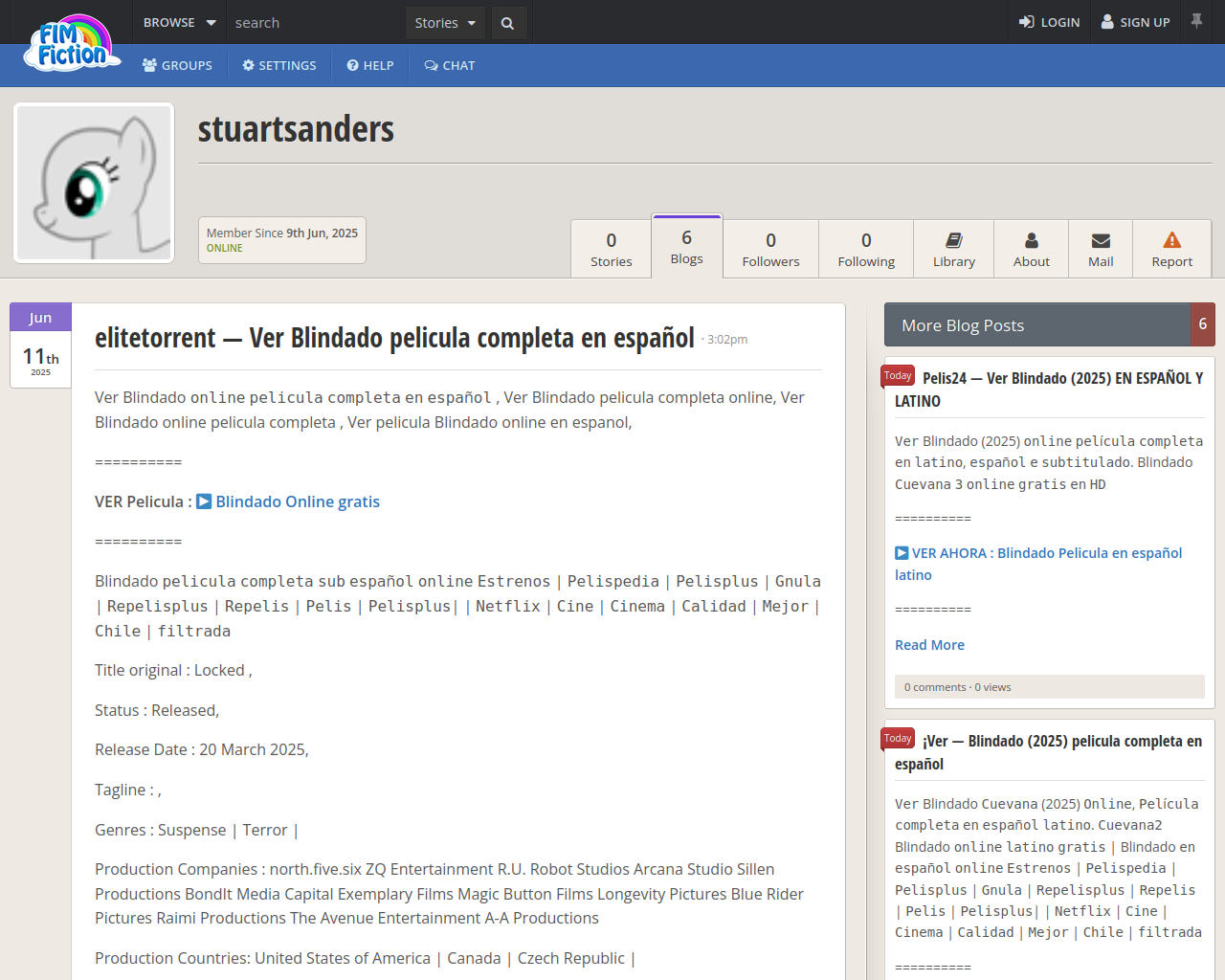Click the pin icon in top bar

tap(1196, 21)
